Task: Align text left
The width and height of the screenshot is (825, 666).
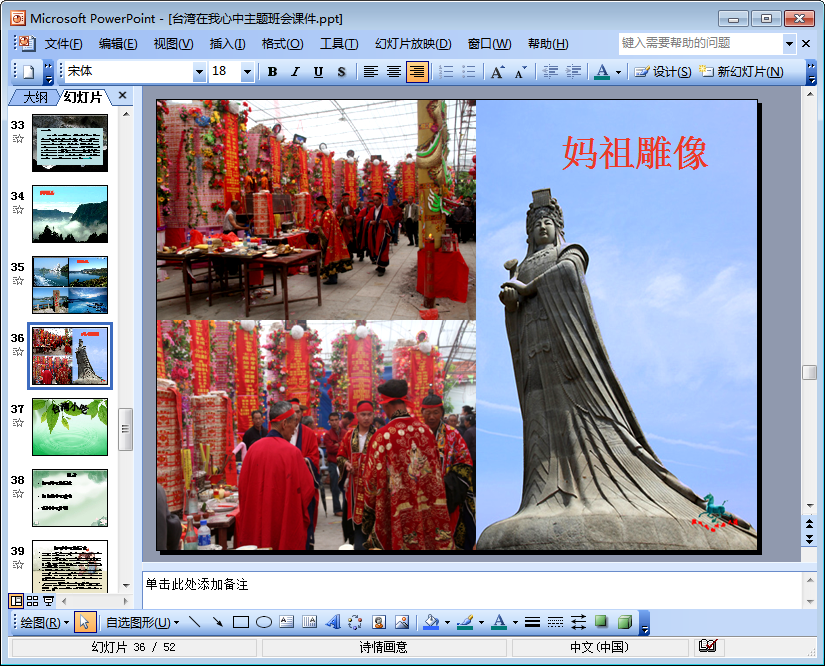Action: [x=370, y=72]
